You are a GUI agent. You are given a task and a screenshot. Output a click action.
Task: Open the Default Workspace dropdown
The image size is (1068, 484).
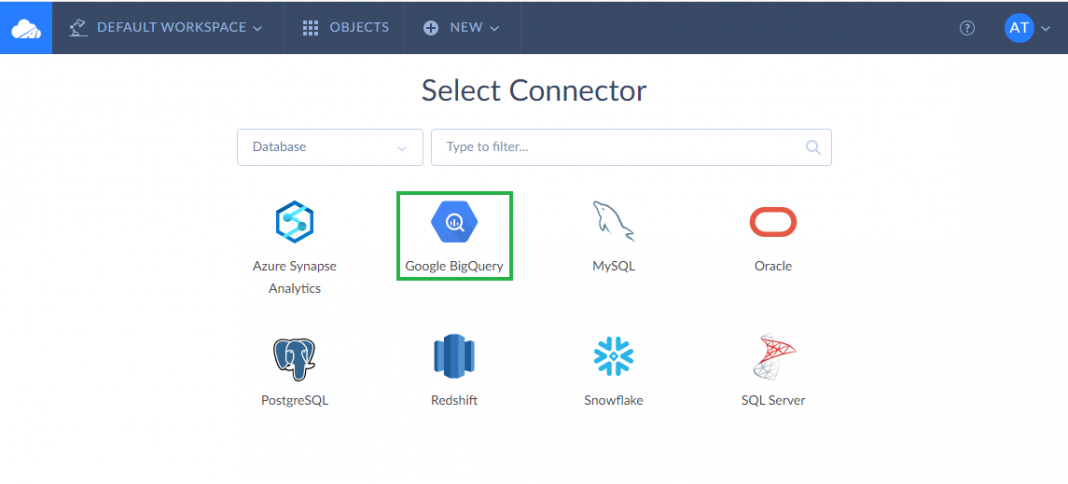click(166, 28)
